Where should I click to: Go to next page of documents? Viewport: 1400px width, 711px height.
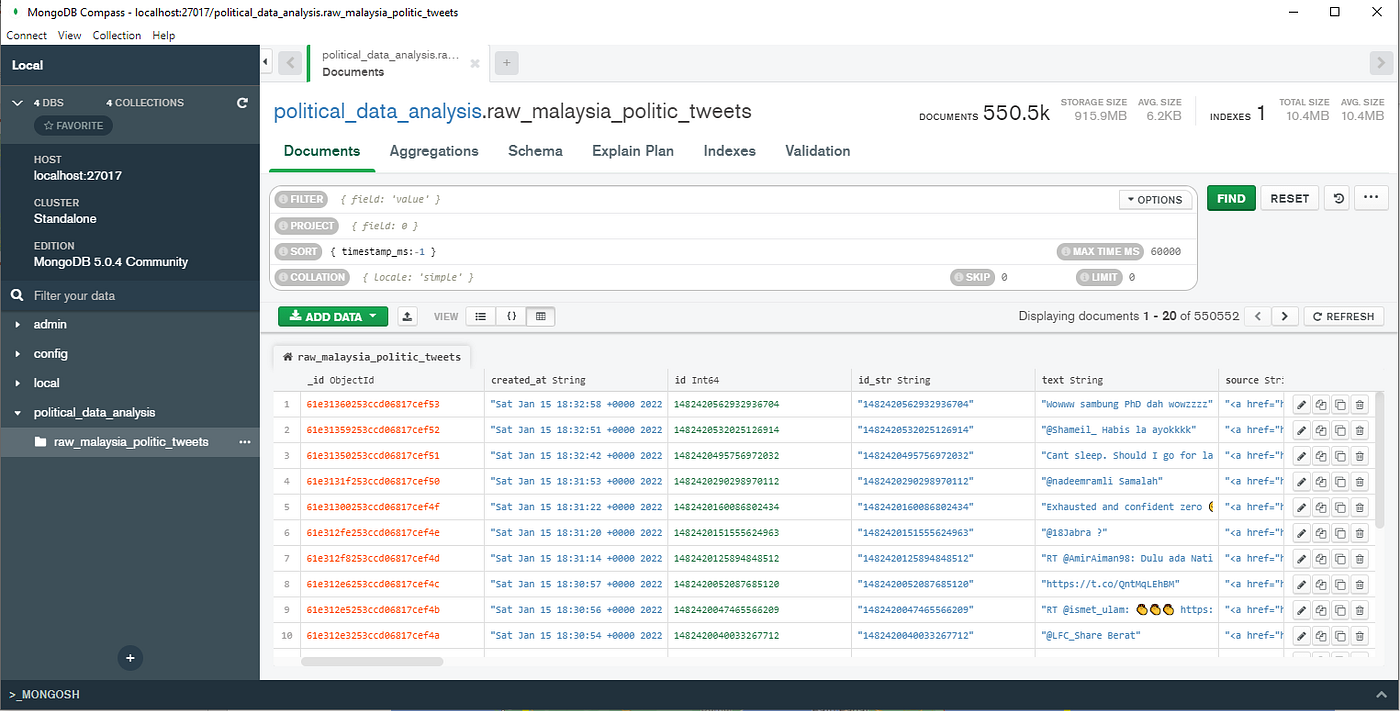1286,316
